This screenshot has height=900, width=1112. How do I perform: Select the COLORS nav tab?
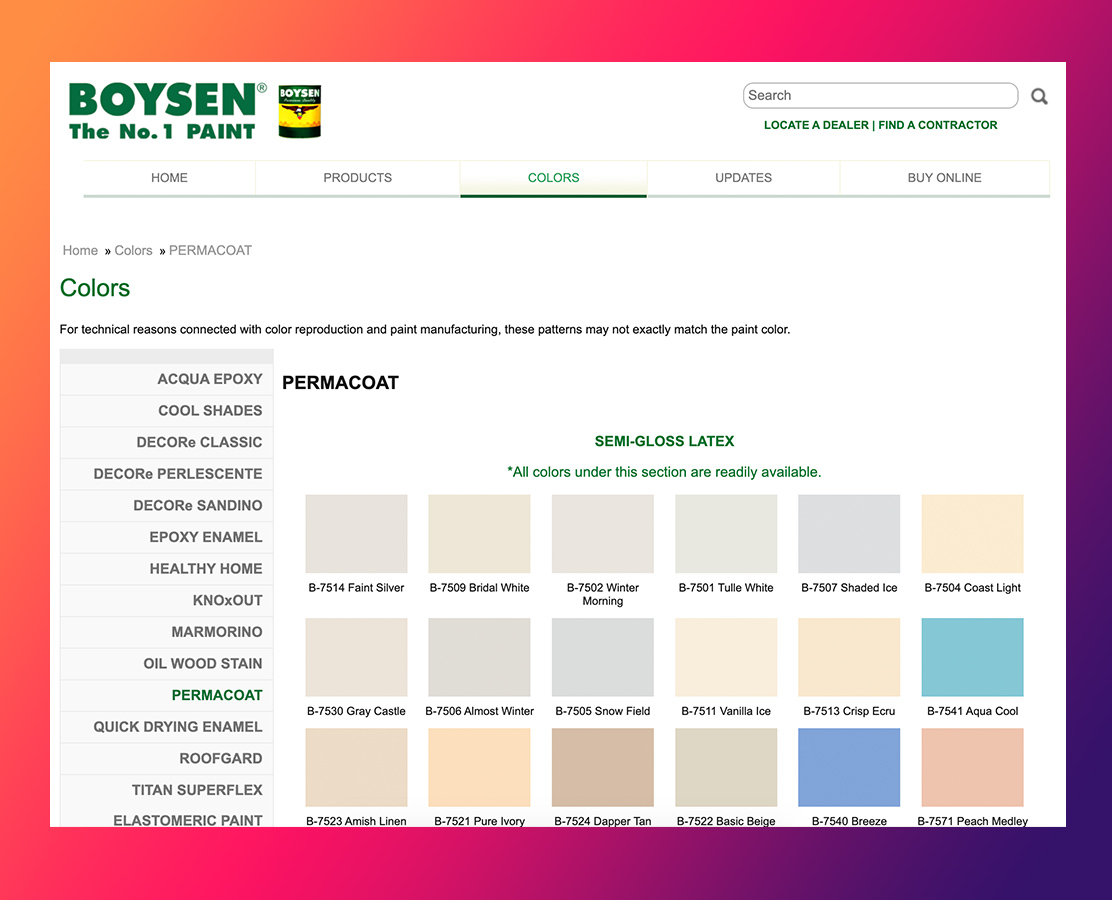[553, 178]
